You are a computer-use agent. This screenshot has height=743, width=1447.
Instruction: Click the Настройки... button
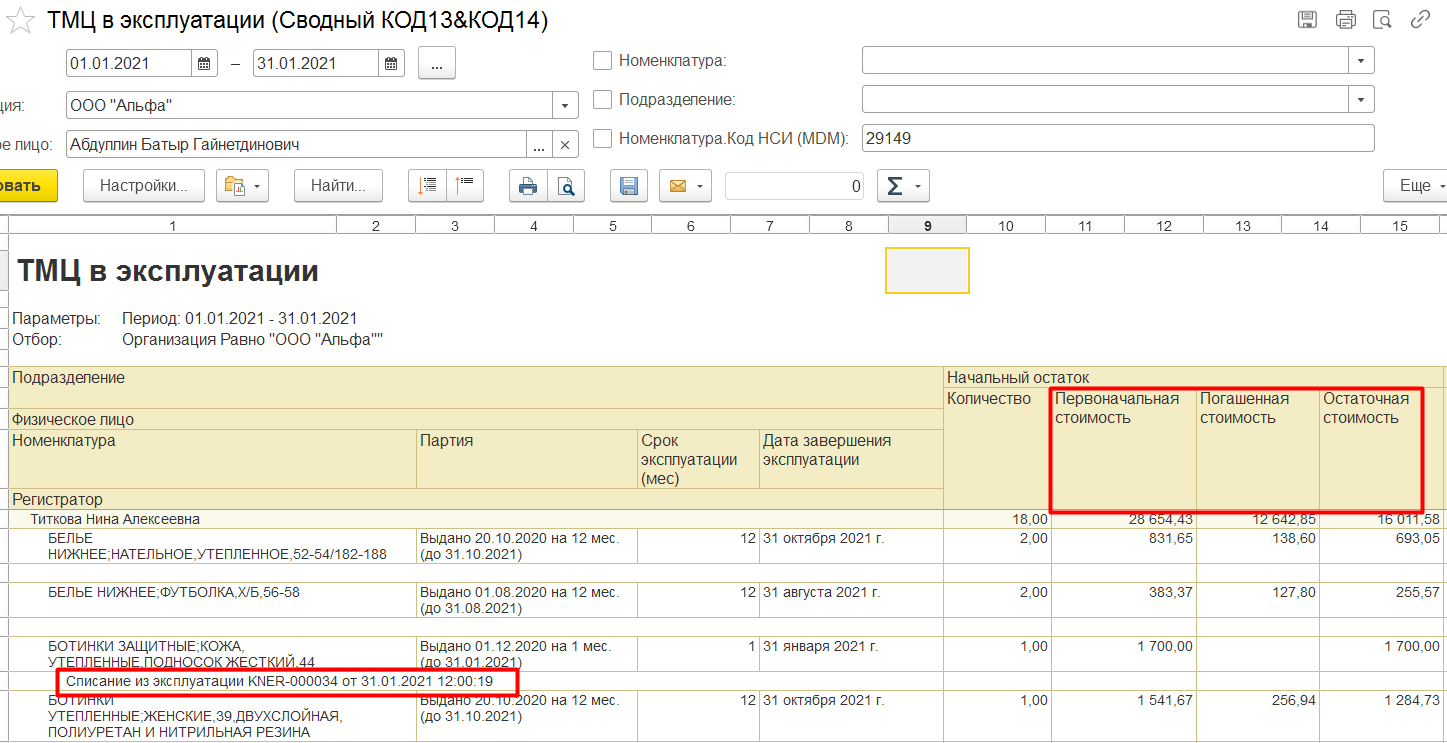[x=144, y=186]
